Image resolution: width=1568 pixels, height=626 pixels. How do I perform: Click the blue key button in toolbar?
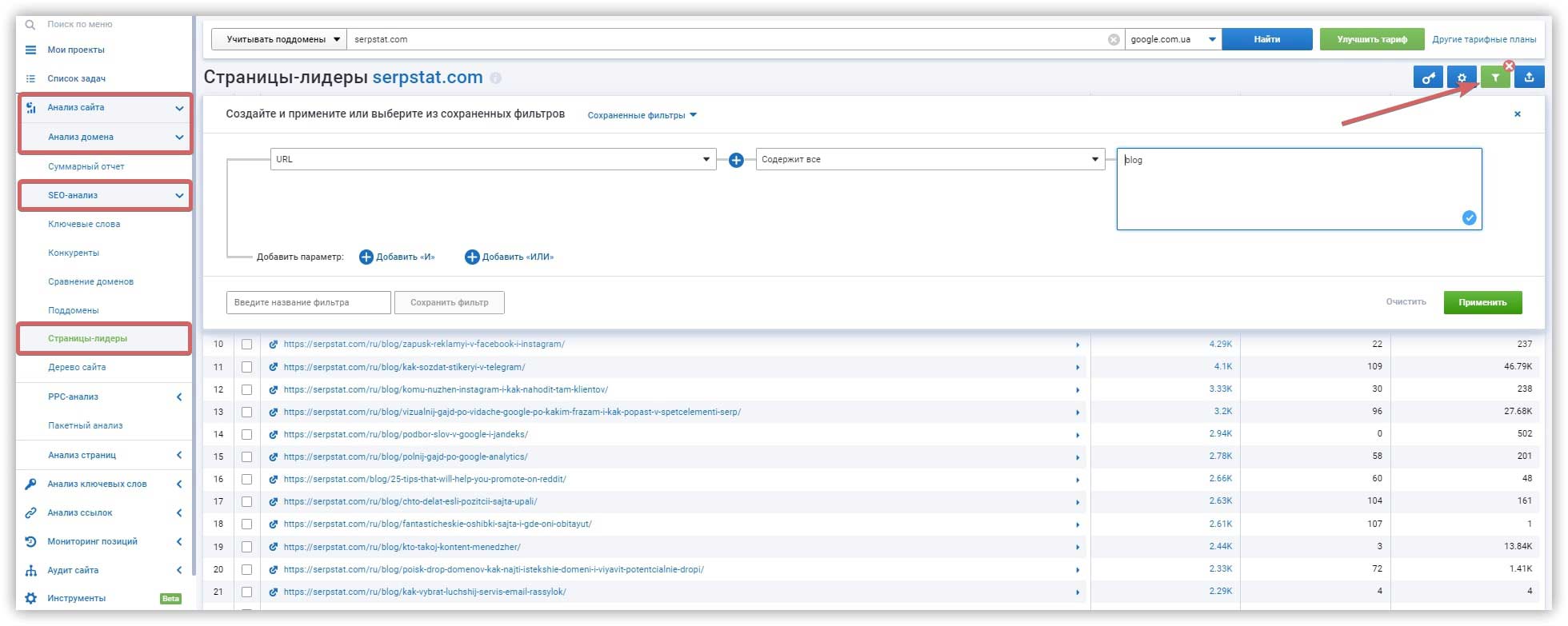[x=1428, y=78]
